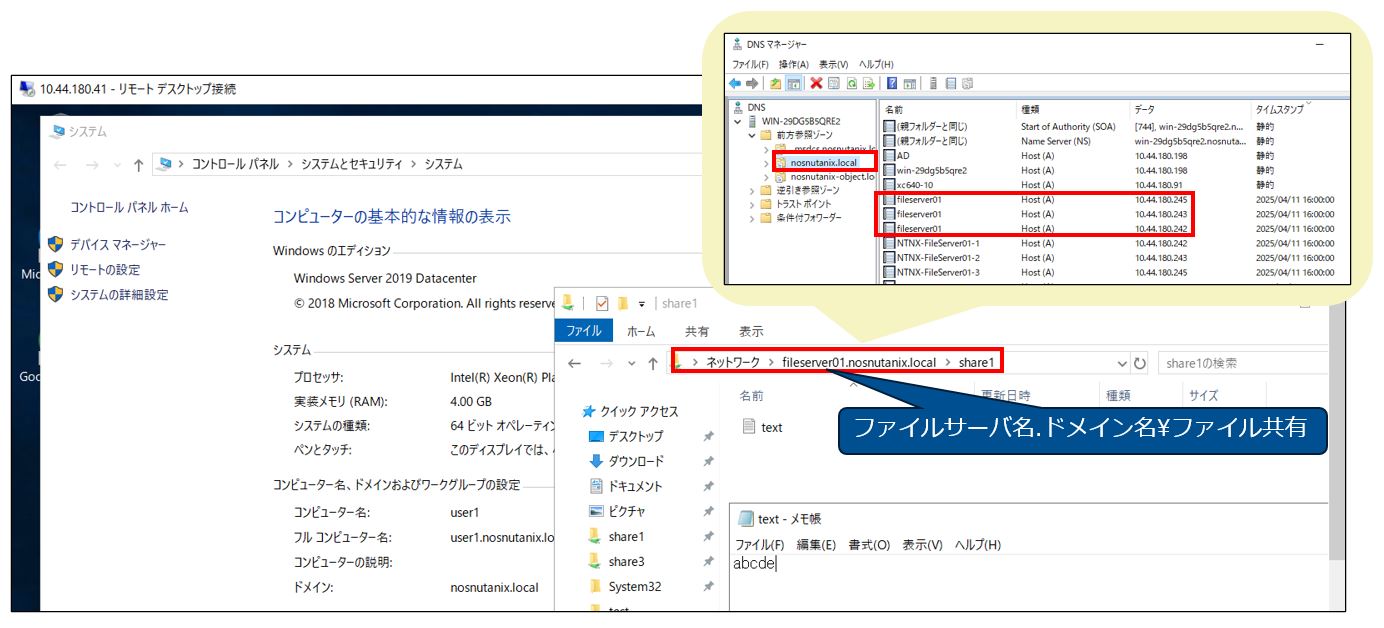Open the blue ファイル tab in Explorer ribbon
This screenshot has height=628, width=1384.
click(x=584, y=331)
